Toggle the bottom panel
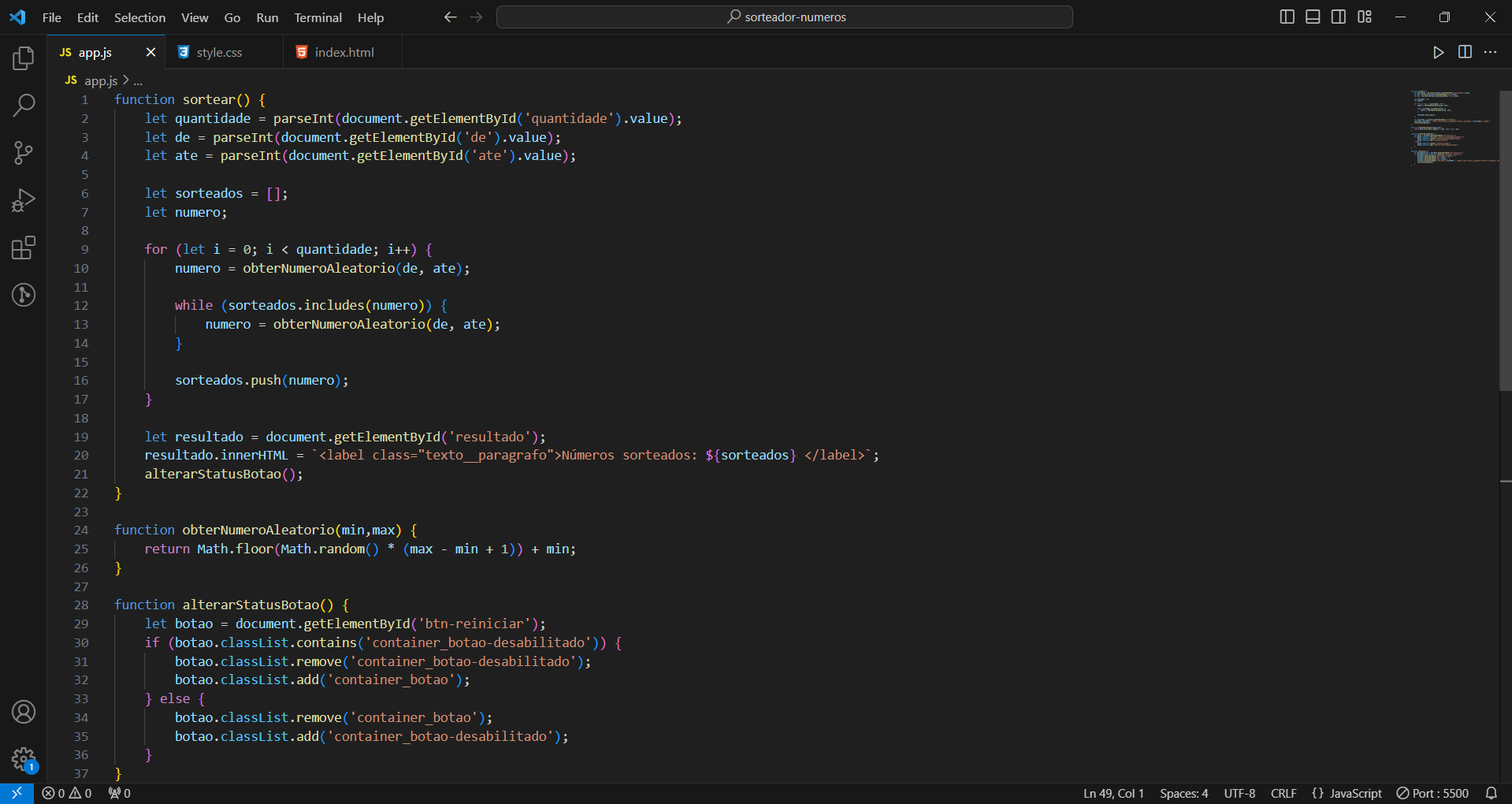This screenshot has width=1512, height=804. [1313, 17]
